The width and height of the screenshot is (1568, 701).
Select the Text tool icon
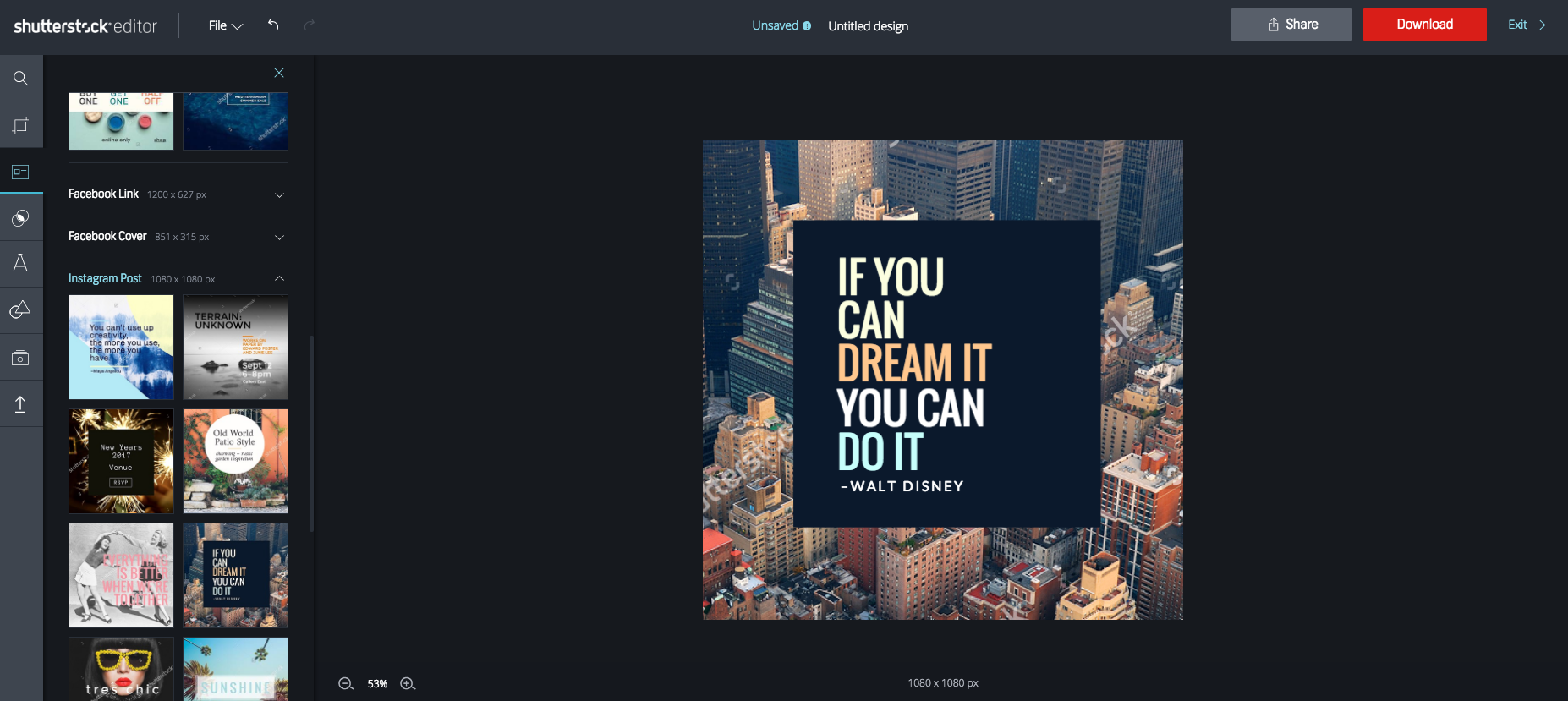click(x=21, y=264)
